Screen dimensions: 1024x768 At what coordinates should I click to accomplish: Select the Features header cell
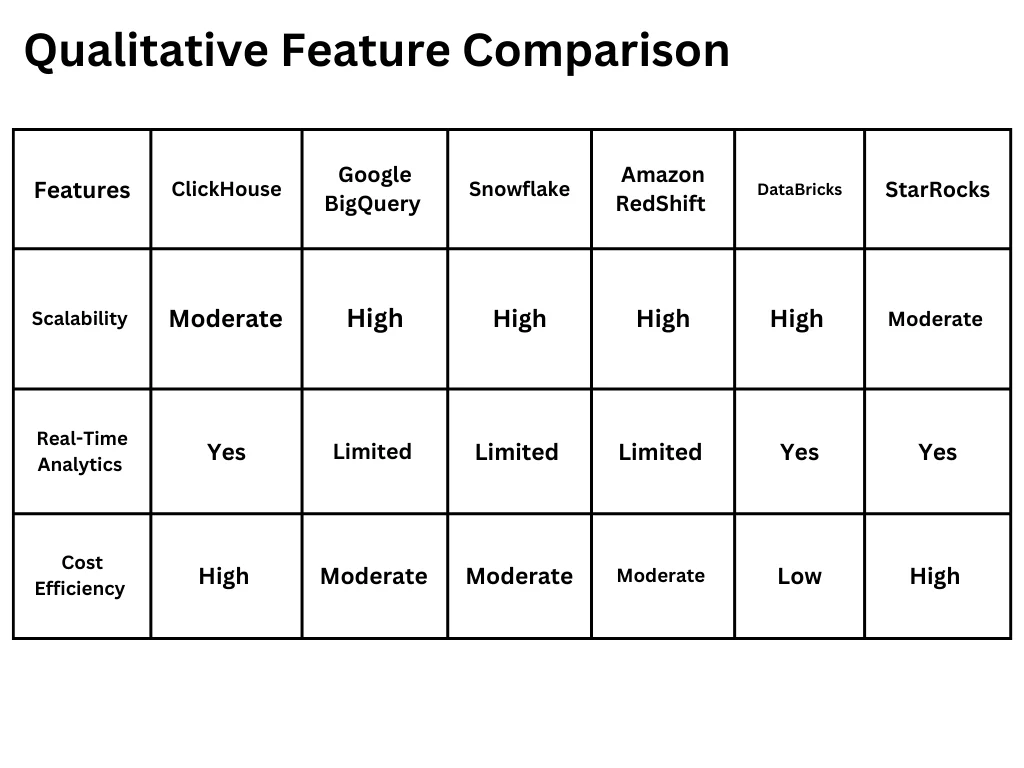(82, 190)
